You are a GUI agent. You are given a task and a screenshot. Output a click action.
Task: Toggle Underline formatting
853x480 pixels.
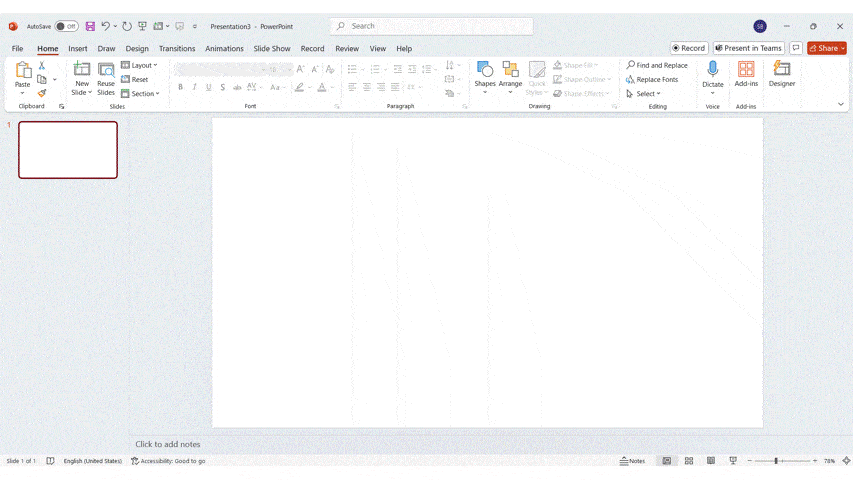[208, 87]
